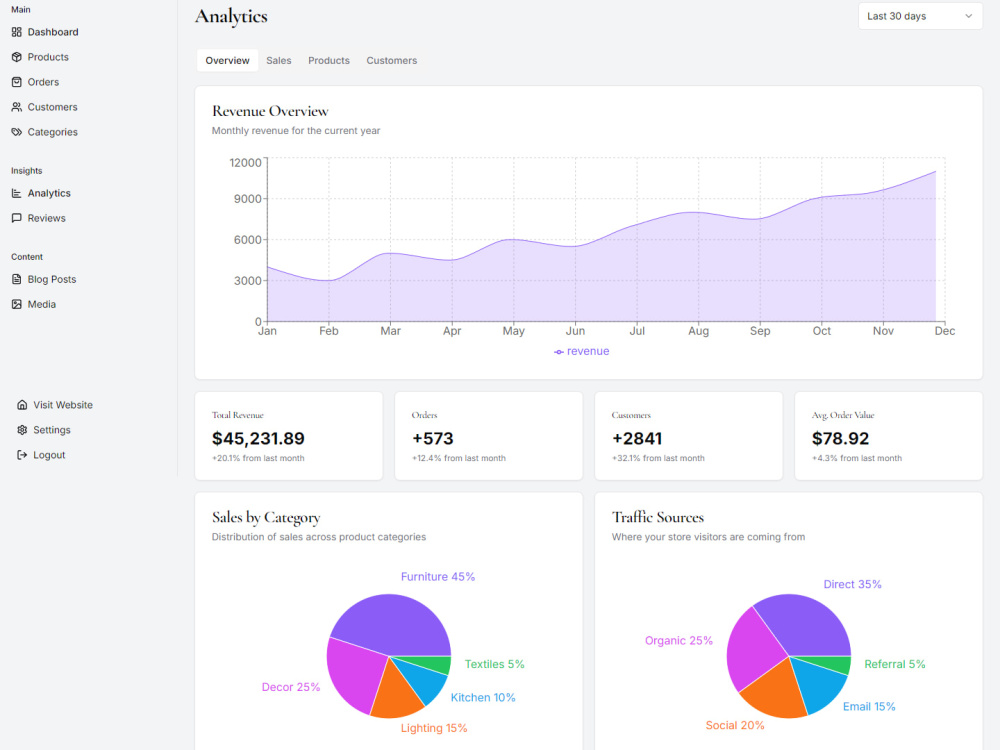
Task: Click the 'Textiles 5%' label
Action: pos(494,664)
